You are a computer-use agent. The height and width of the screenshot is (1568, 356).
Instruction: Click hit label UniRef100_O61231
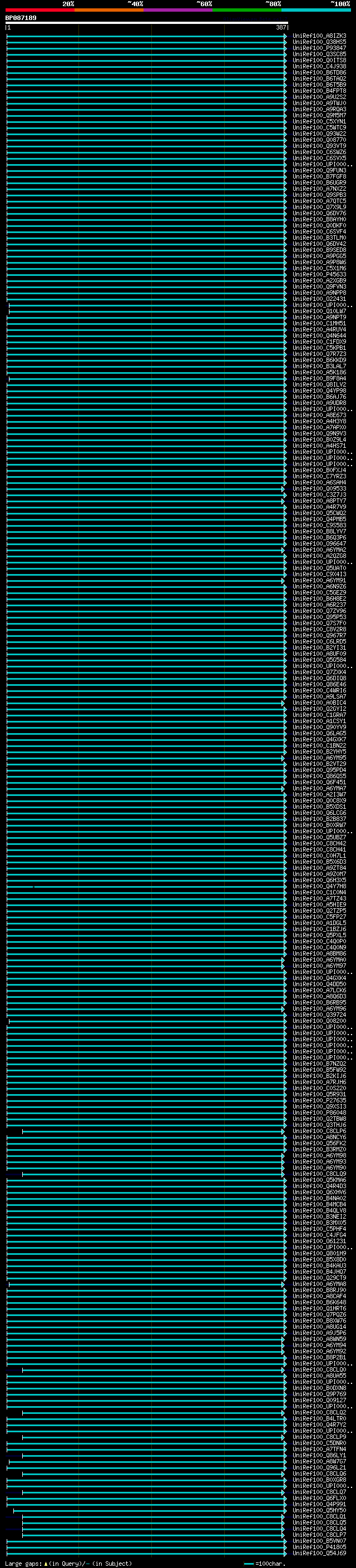point(319,1241)
